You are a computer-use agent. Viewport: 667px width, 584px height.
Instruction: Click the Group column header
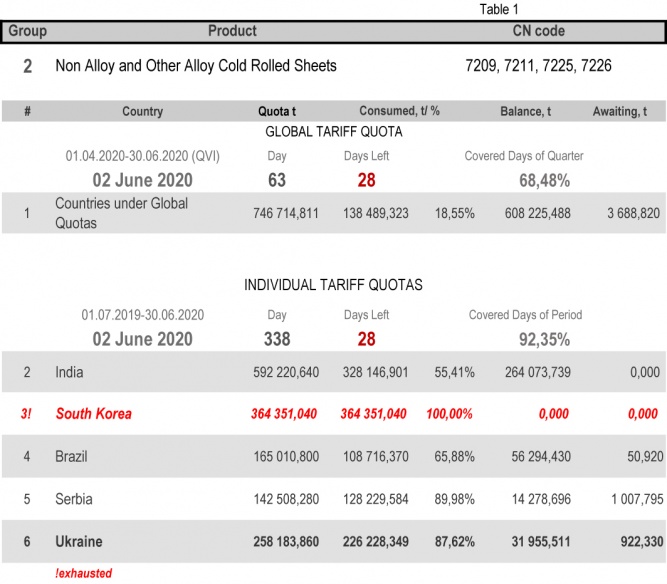28,31
